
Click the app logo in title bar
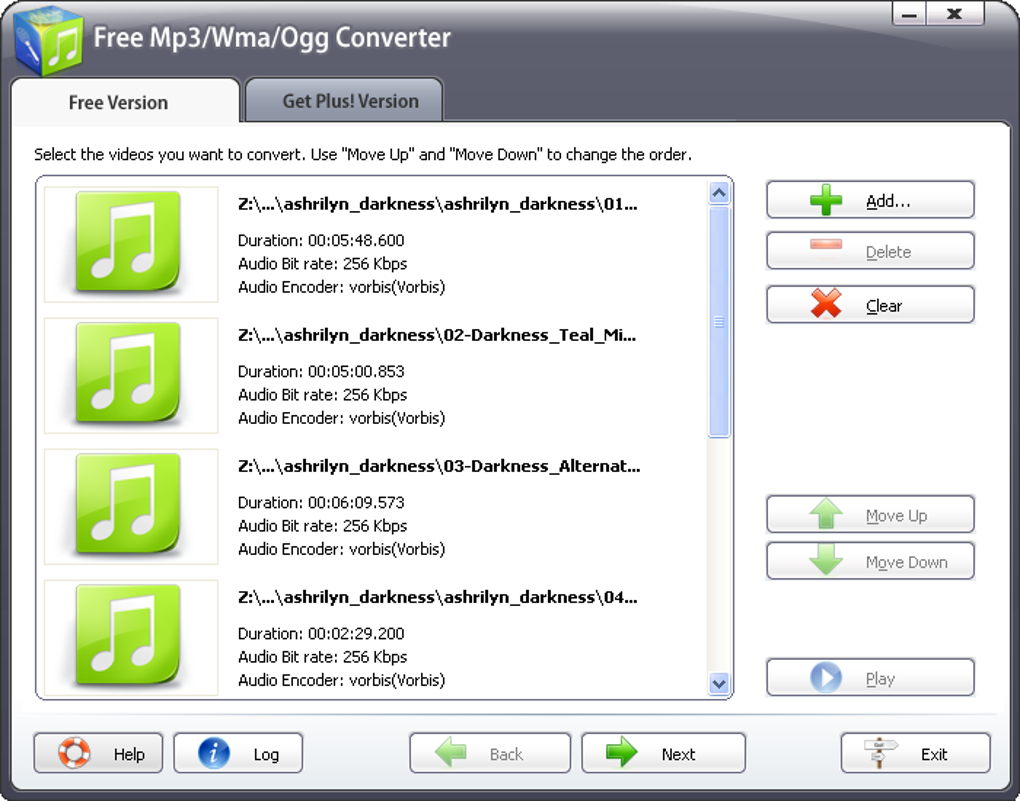[48, 40]
